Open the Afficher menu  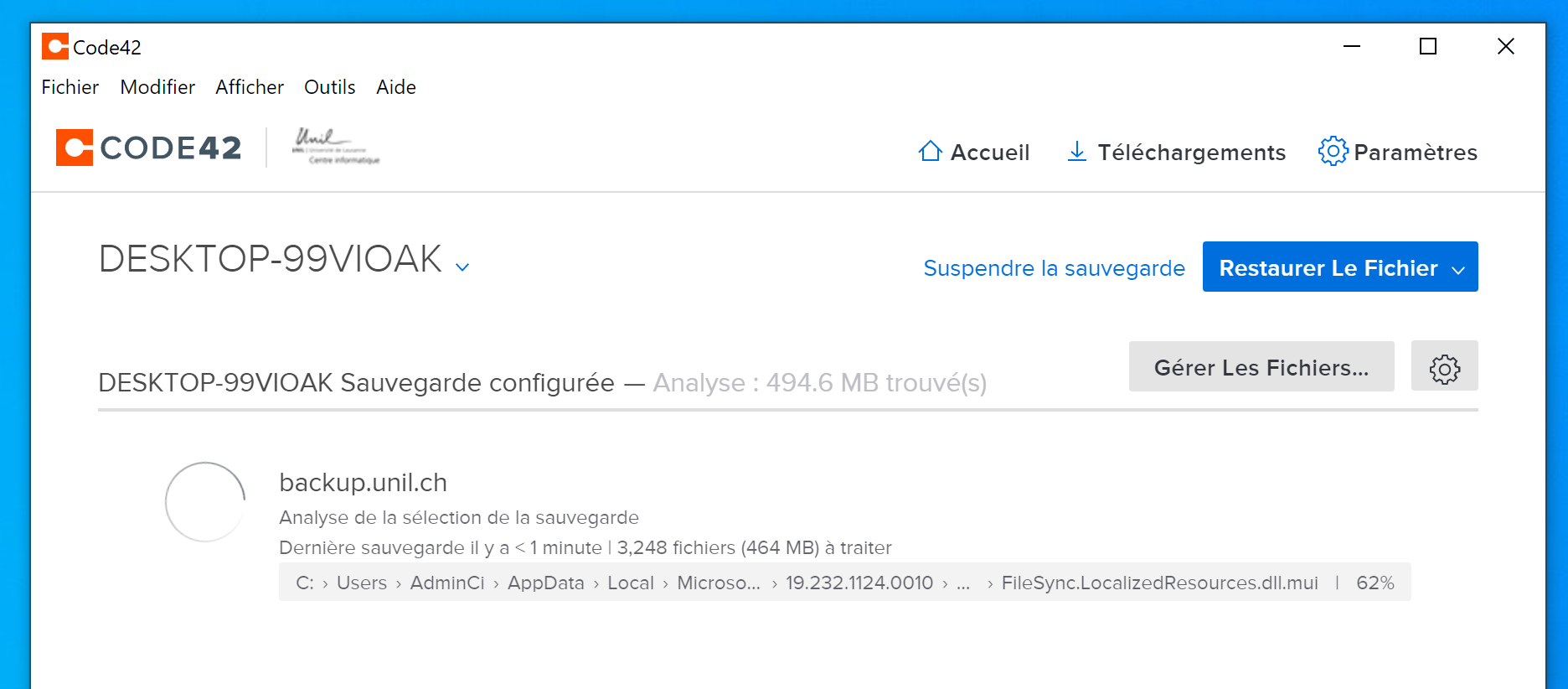pyautogui.click(x=250, y=87)
